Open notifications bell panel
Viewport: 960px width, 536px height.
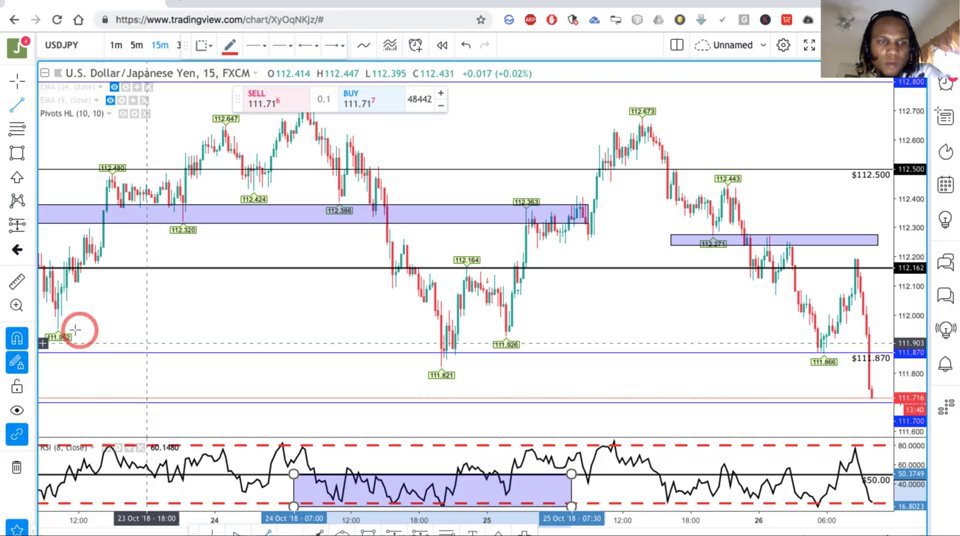click(x=945, y=364)
